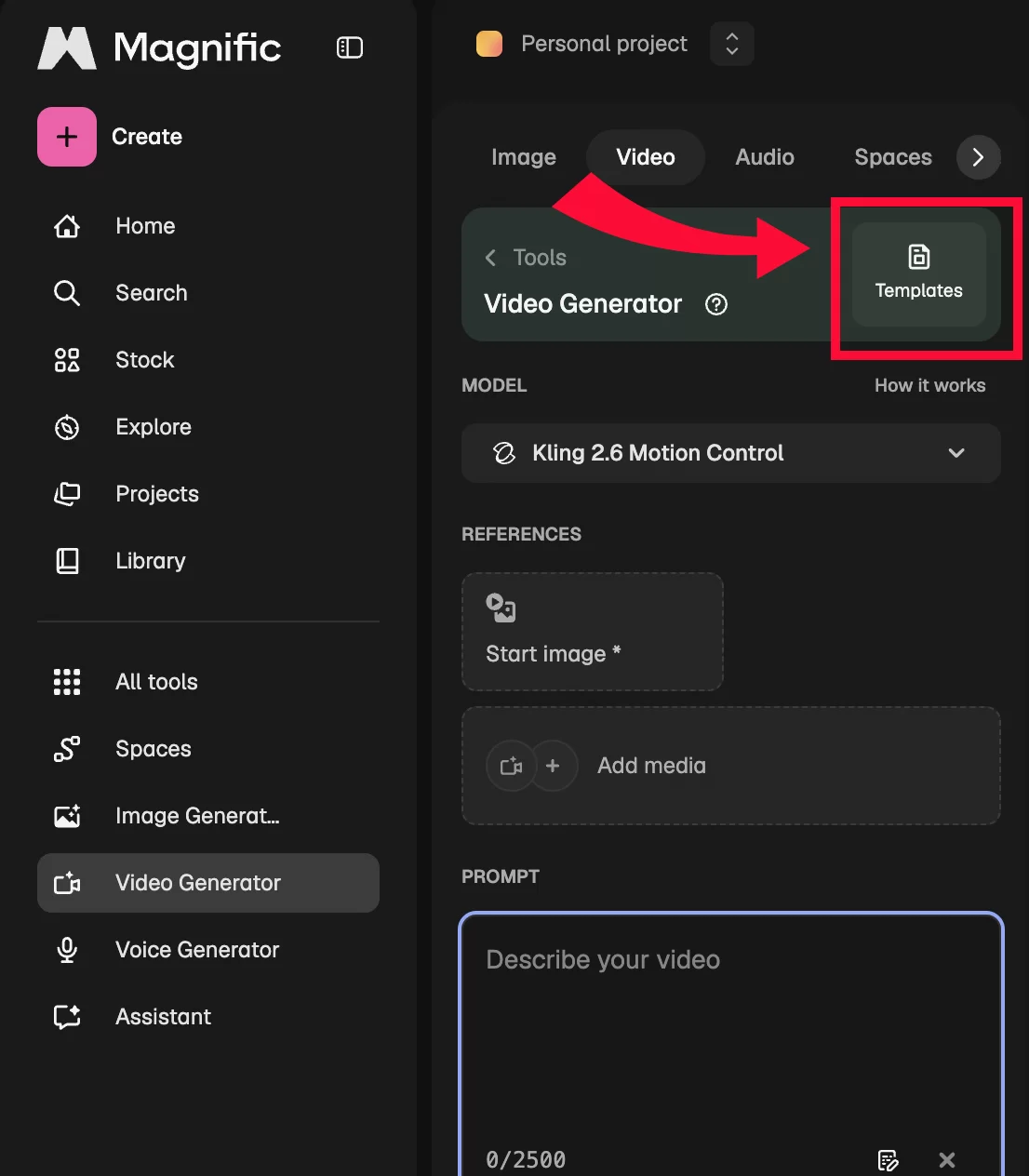Open the Stock shapes icon

click(67, 360)
